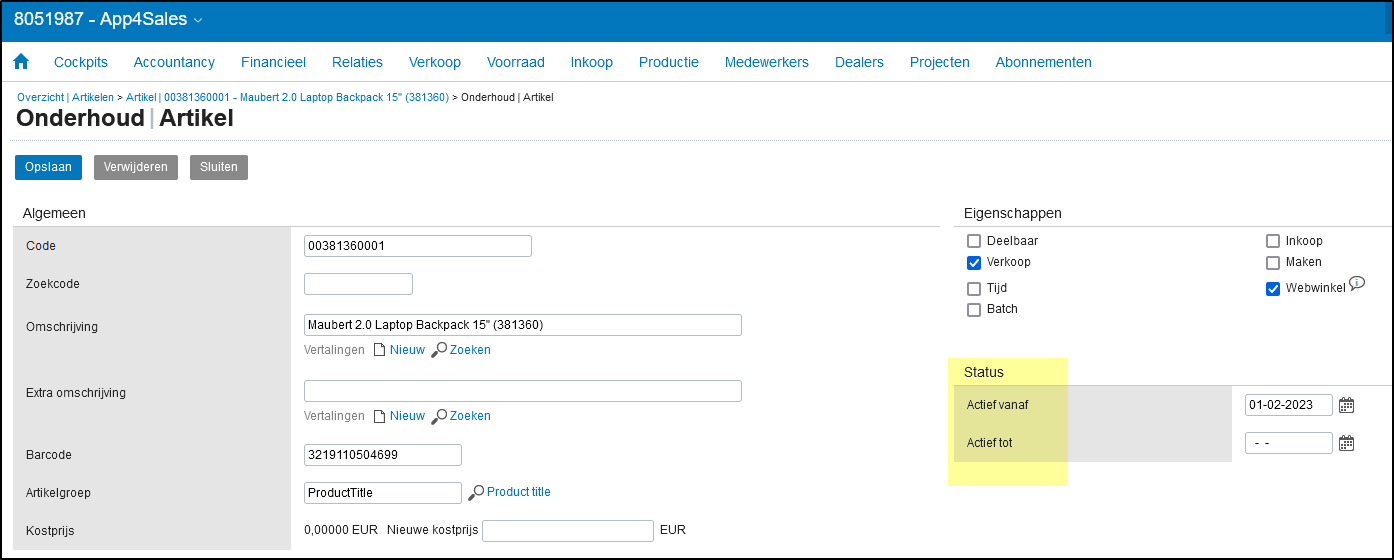Click into the Barcode input field
This screenshot has height=560, width=1394.
coord(383,455)
